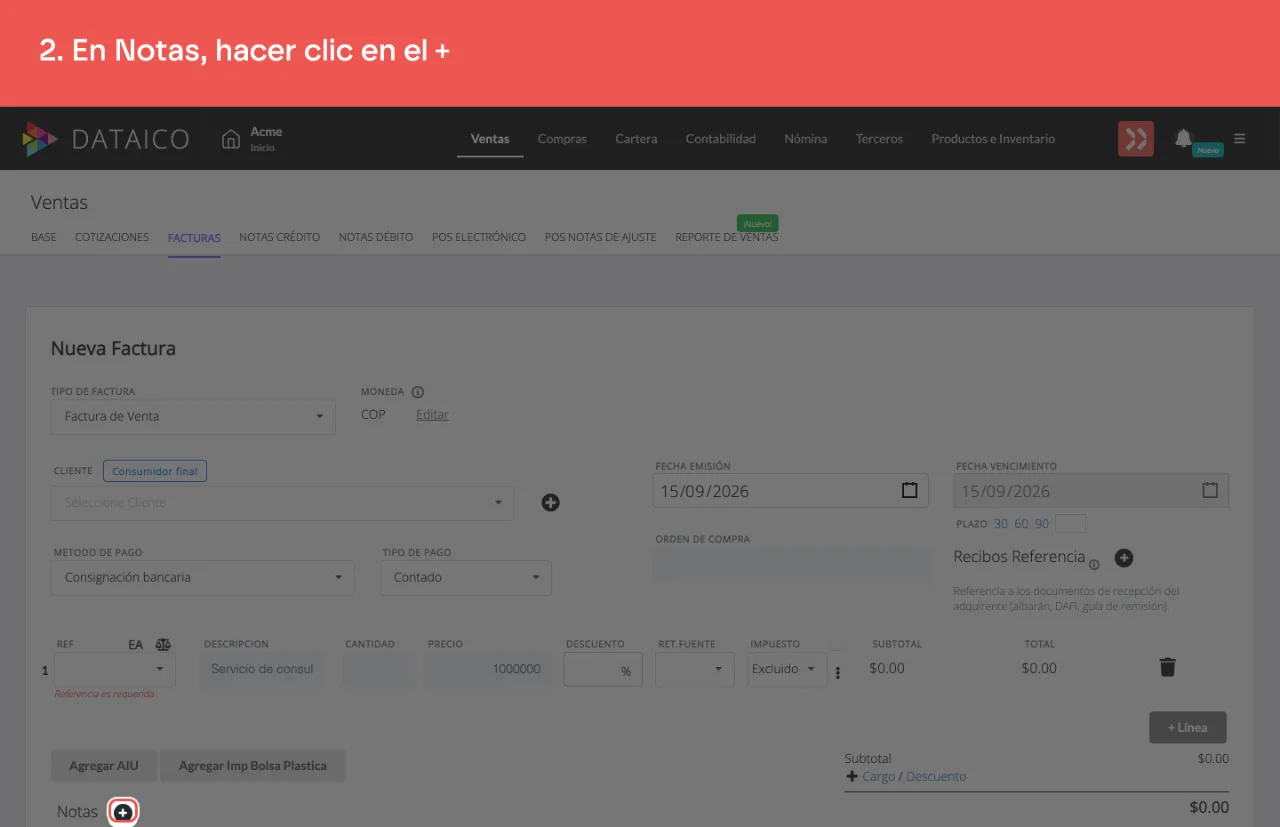
Task: Click the red double-arrow icon in header
Action: [x=1136, y=139]
